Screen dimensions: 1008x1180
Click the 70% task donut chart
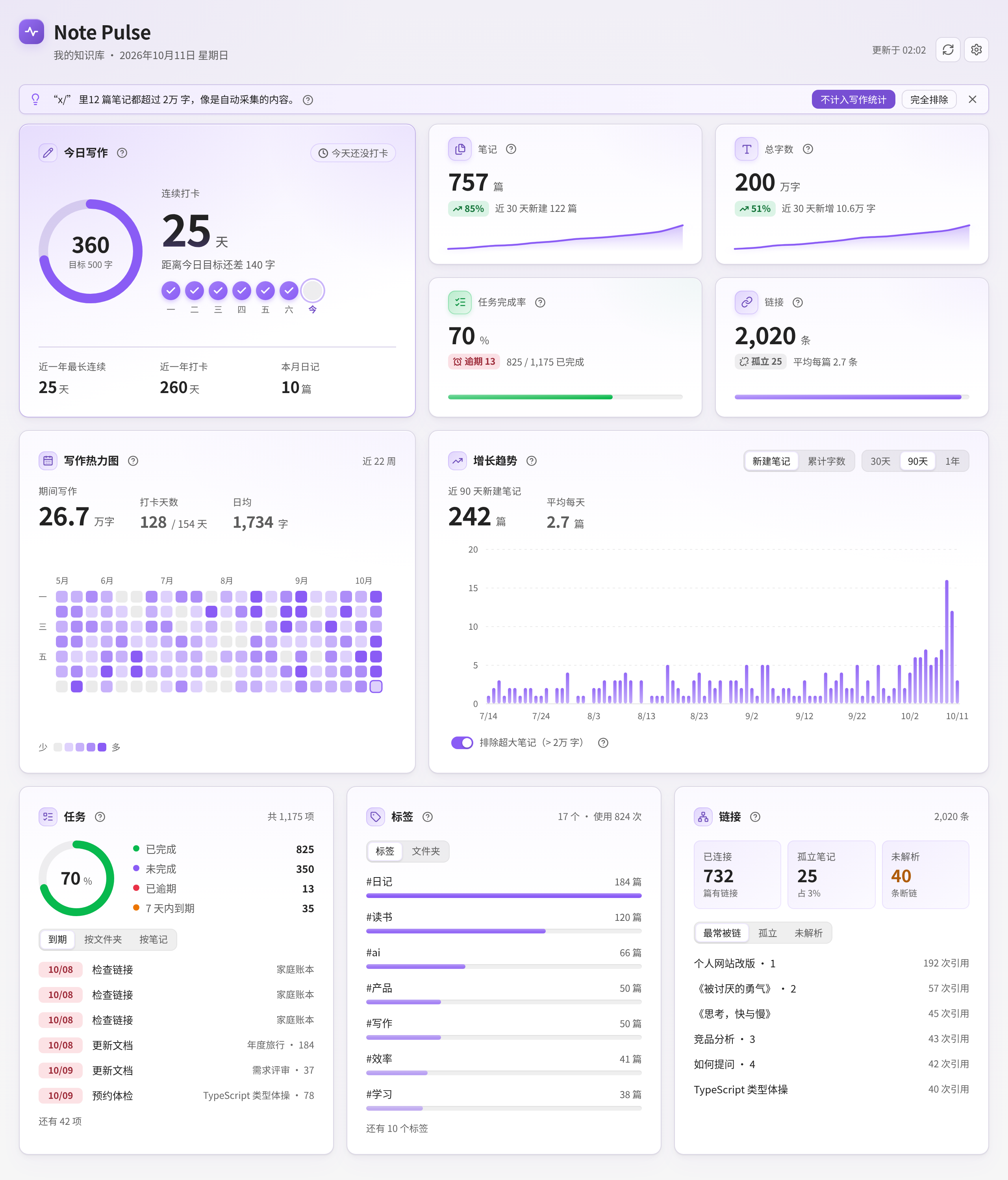76,878
